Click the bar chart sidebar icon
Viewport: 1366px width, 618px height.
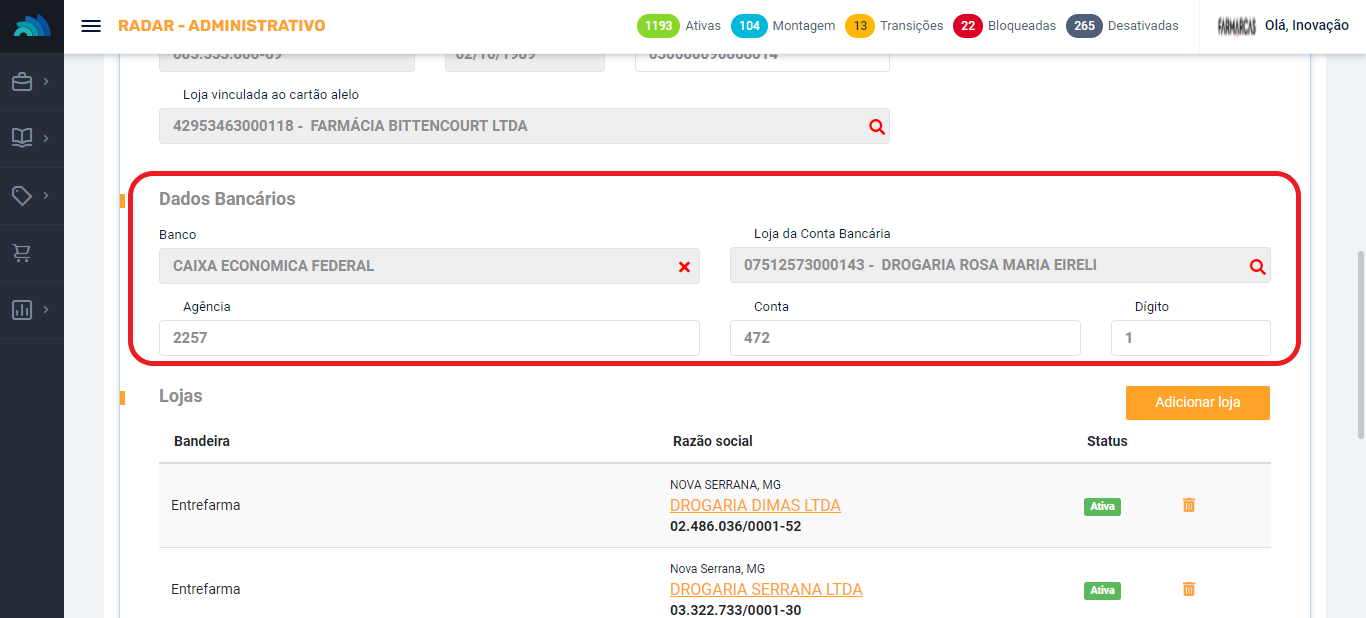click(x=22, y=310)
